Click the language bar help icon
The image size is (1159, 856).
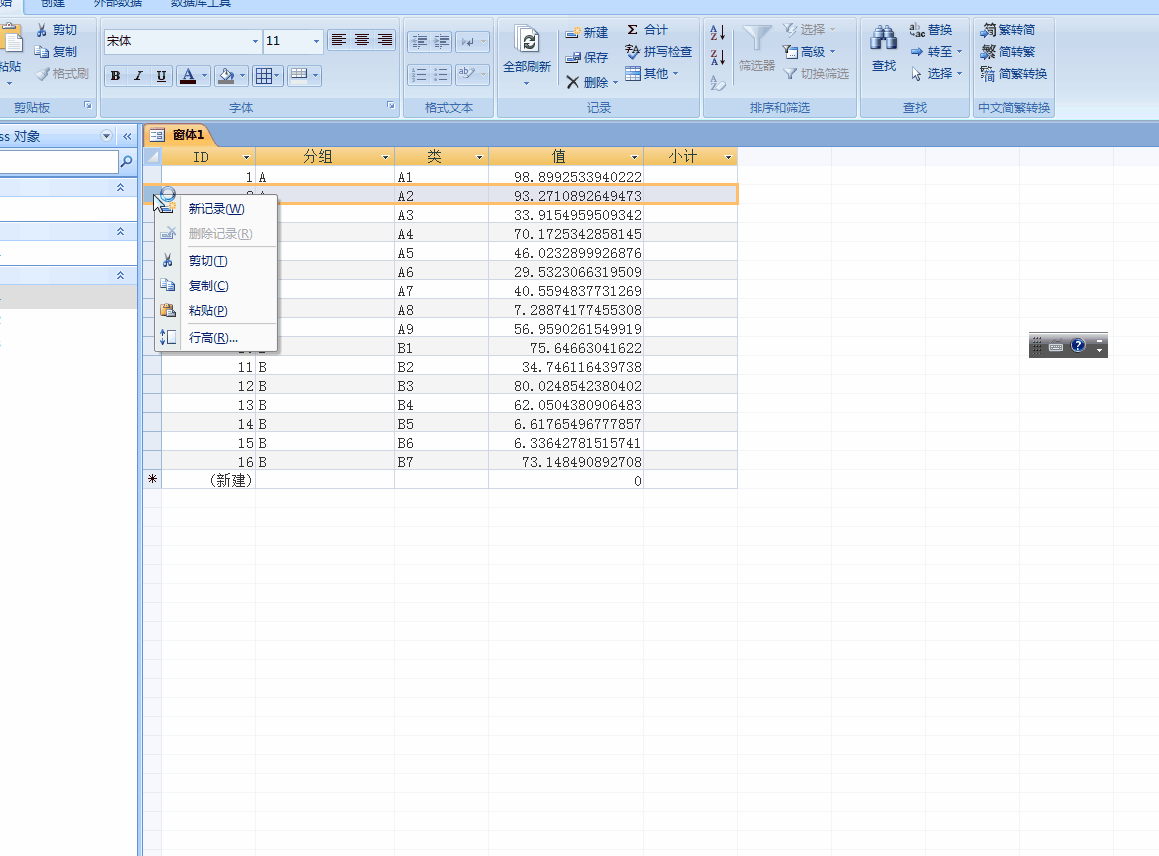pyautogui.click(x=1078, y=345)
